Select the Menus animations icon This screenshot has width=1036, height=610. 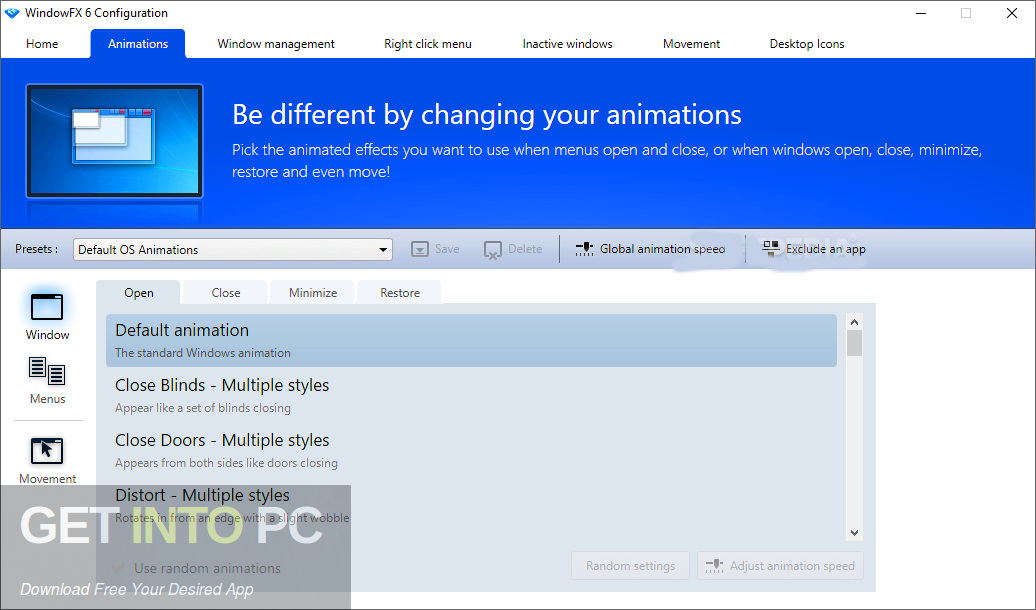tap(47, 371)
